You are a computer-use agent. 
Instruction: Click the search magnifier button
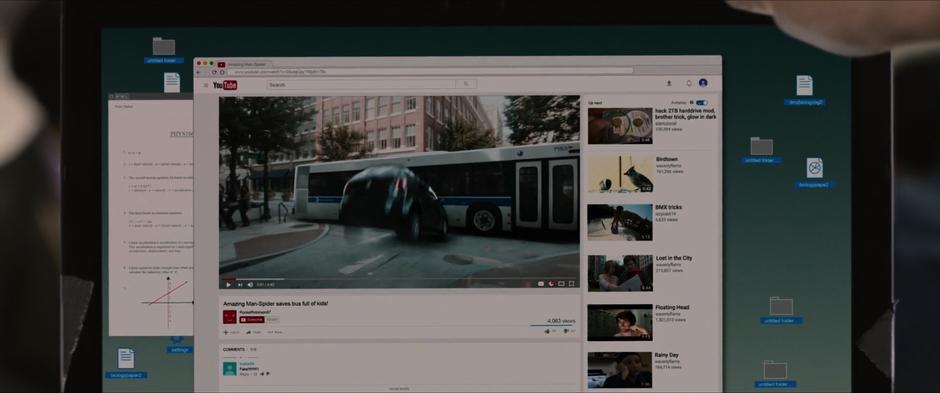(x=466, y=84)
